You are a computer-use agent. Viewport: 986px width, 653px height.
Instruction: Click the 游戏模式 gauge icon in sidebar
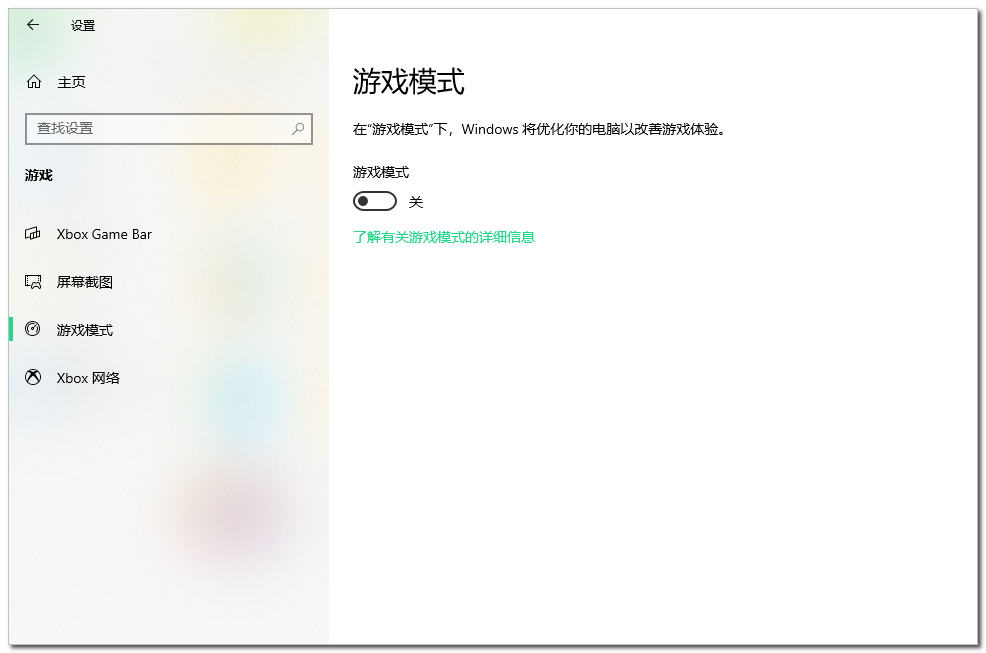(x=33, y=329)
